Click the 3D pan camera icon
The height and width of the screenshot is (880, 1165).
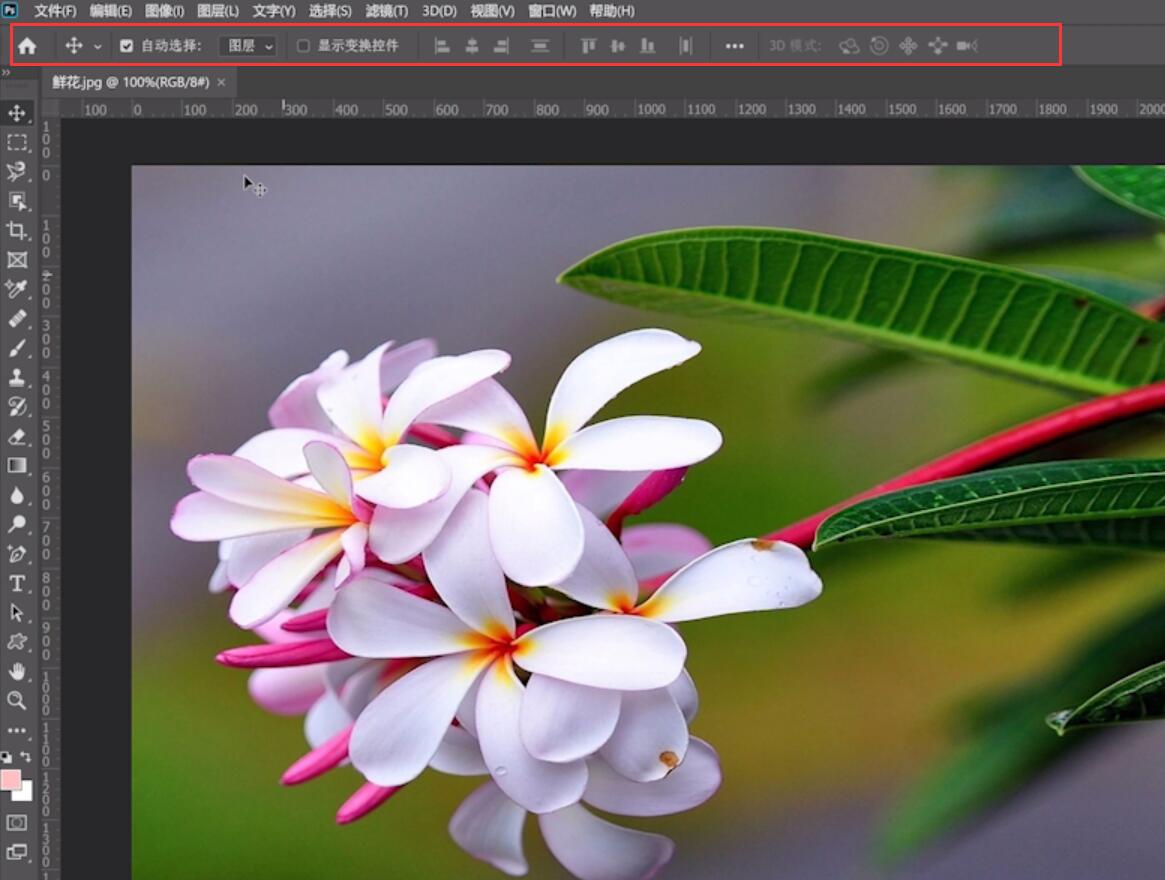click(x=908, y=46)
